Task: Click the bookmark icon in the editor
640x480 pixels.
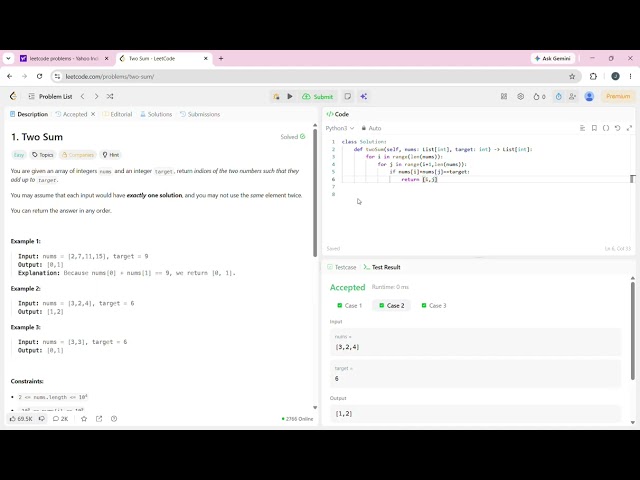Action: coord(594,128)
